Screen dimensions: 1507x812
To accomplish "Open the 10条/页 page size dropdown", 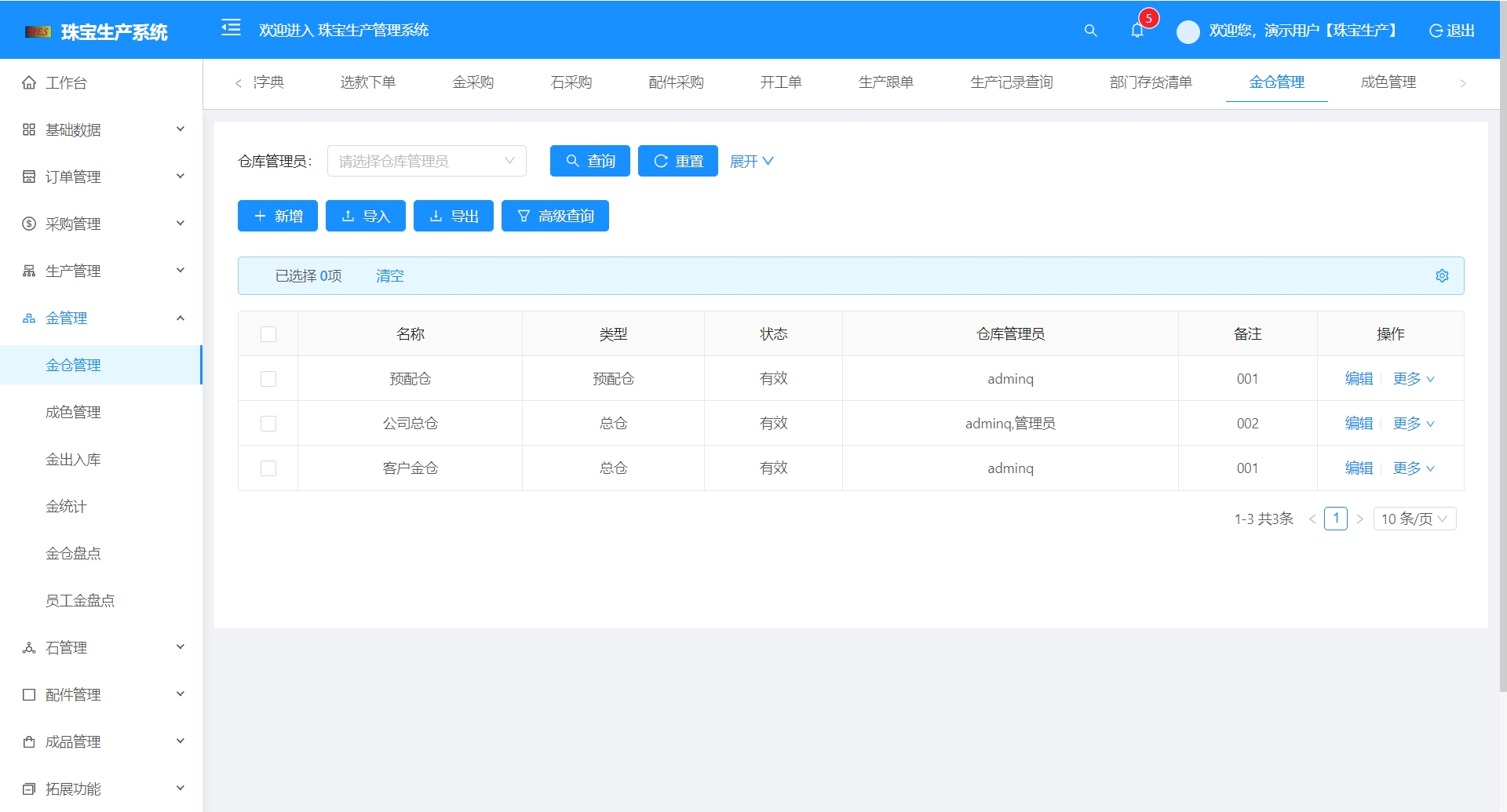I will pyautogui.click(x=1414, y=519).
